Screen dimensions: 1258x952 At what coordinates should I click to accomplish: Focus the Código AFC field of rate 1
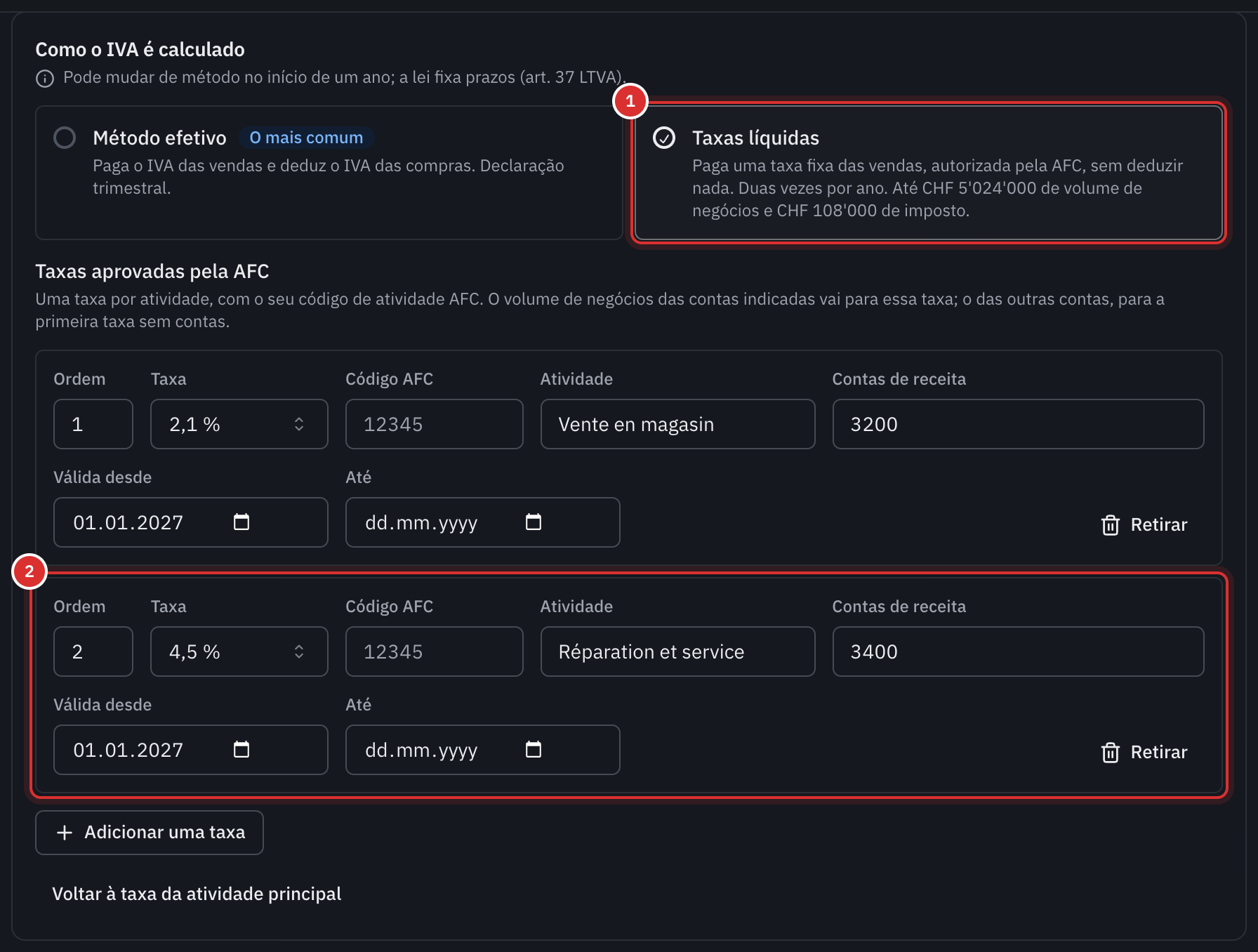pos(435,424)
